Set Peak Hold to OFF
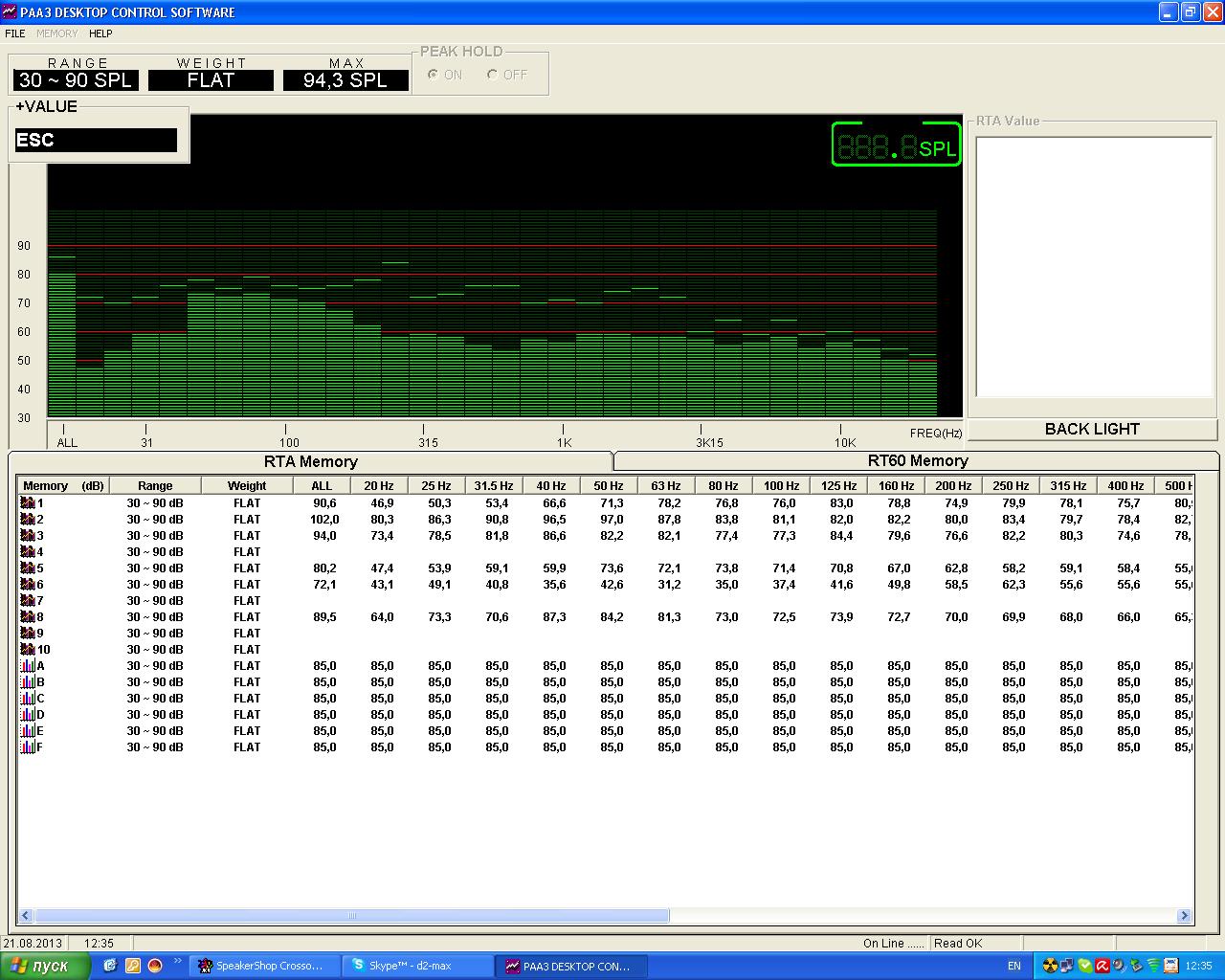Image resolution: width=1225 pixels, height=980 pixels. click(x=493, y=75)
